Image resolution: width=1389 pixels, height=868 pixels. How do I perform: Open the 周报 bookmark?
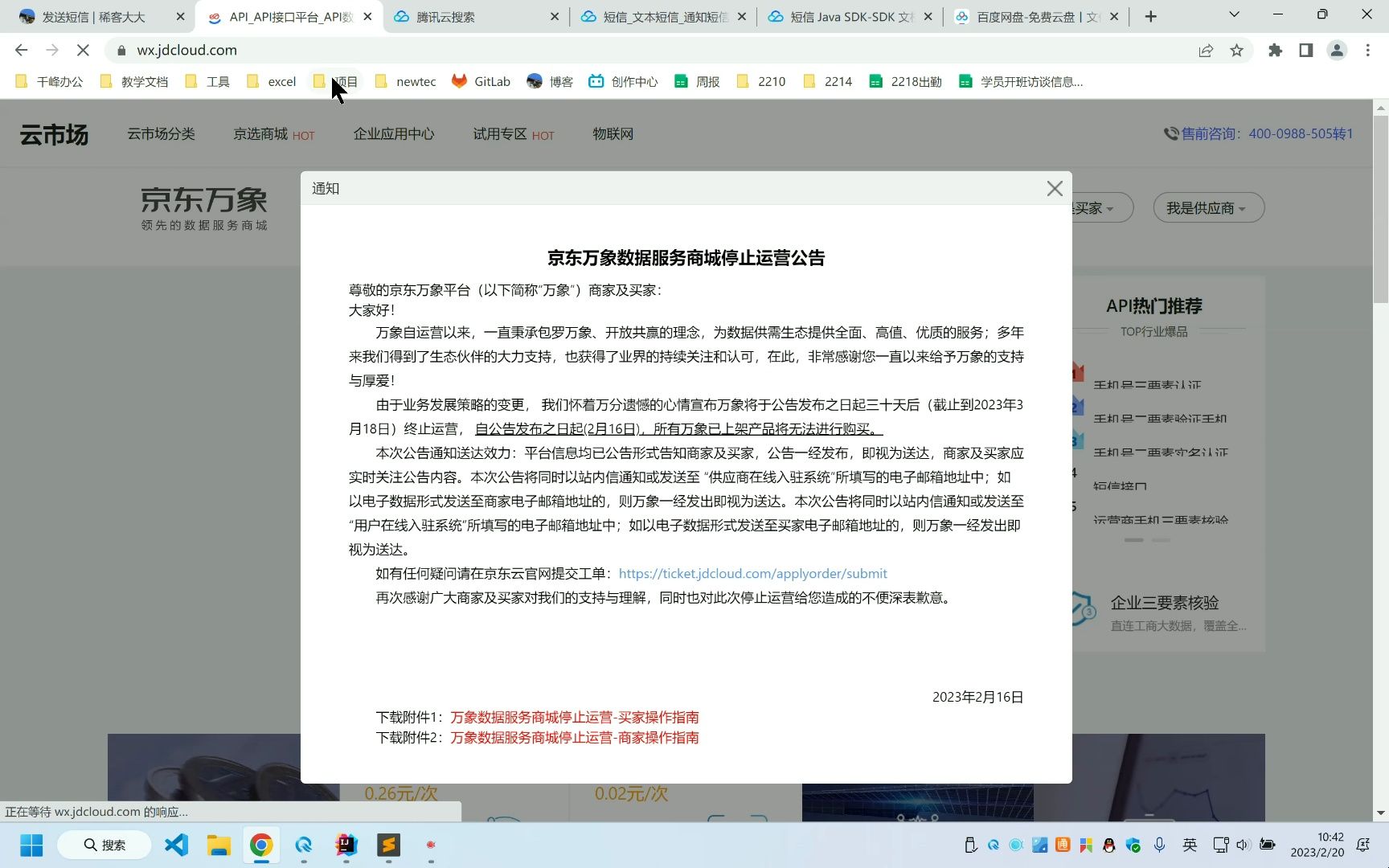tap(697, 81)
